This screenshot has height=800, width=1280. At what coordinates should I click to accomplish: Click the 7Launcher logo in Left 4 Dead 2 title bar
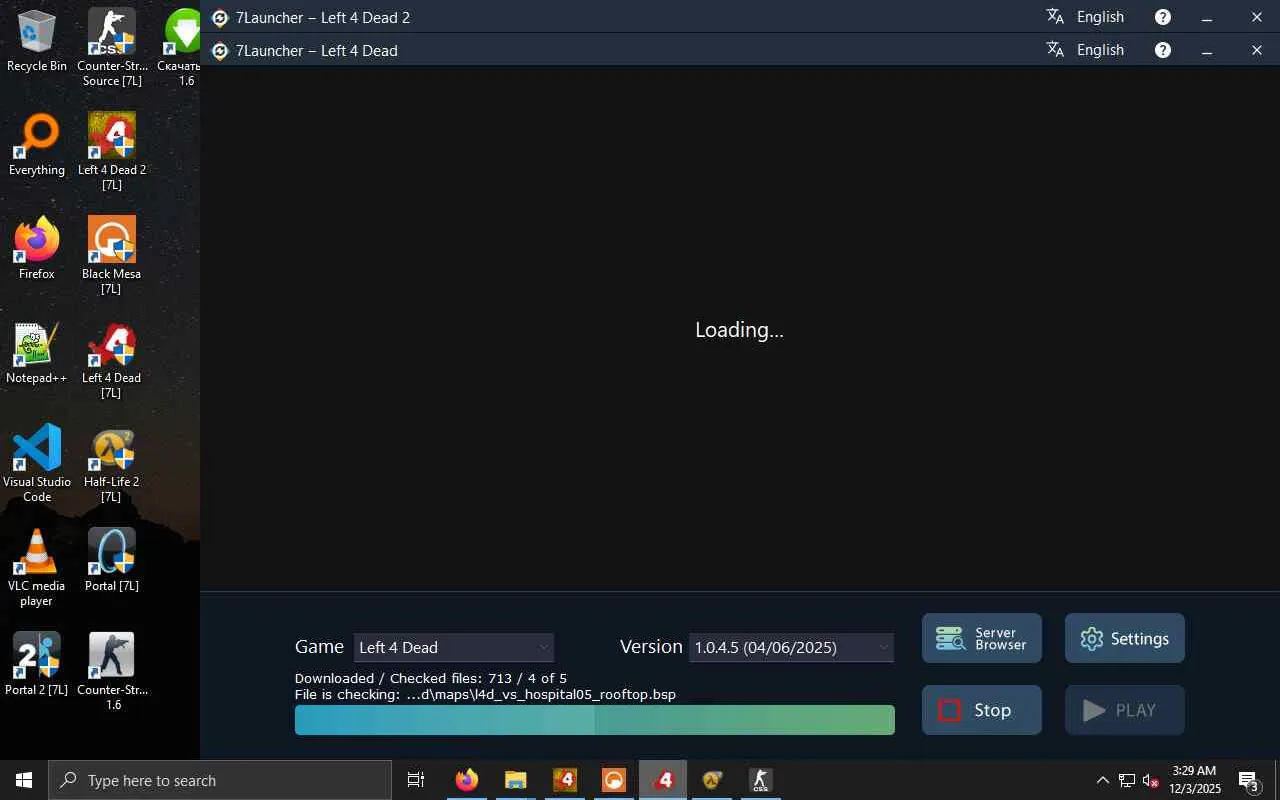220,18
